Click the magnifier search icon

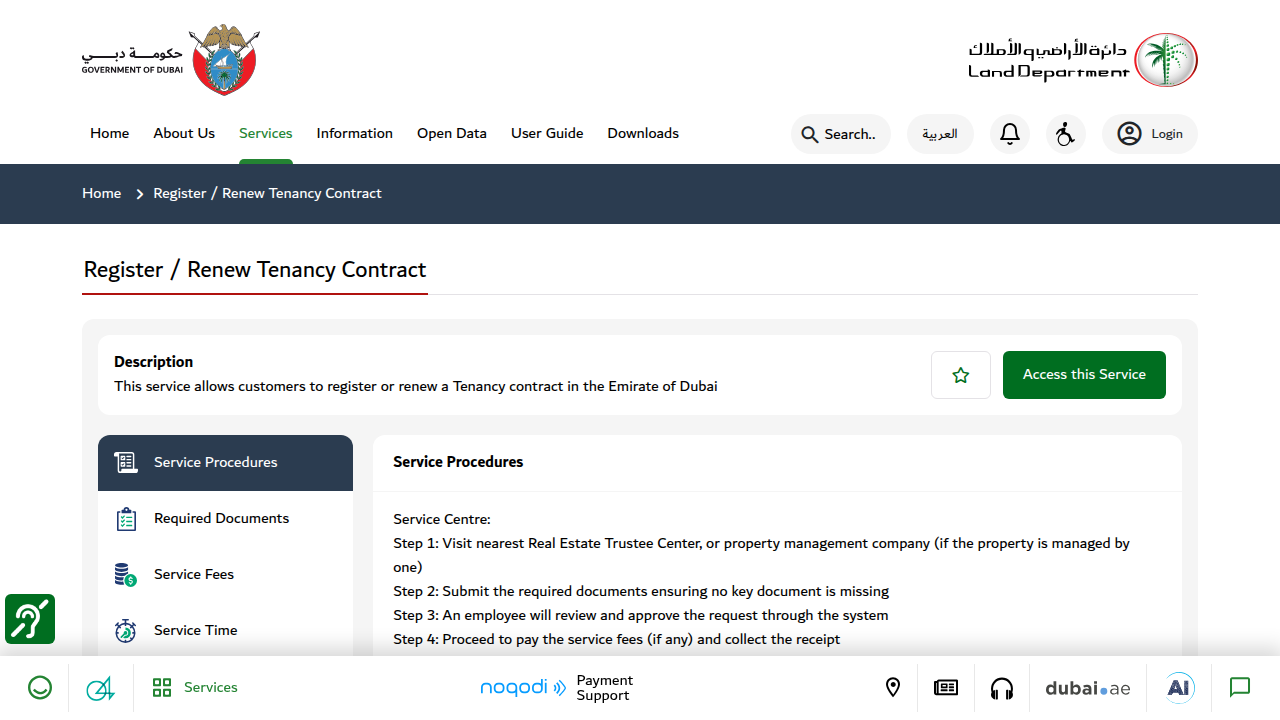click(810, 134)
